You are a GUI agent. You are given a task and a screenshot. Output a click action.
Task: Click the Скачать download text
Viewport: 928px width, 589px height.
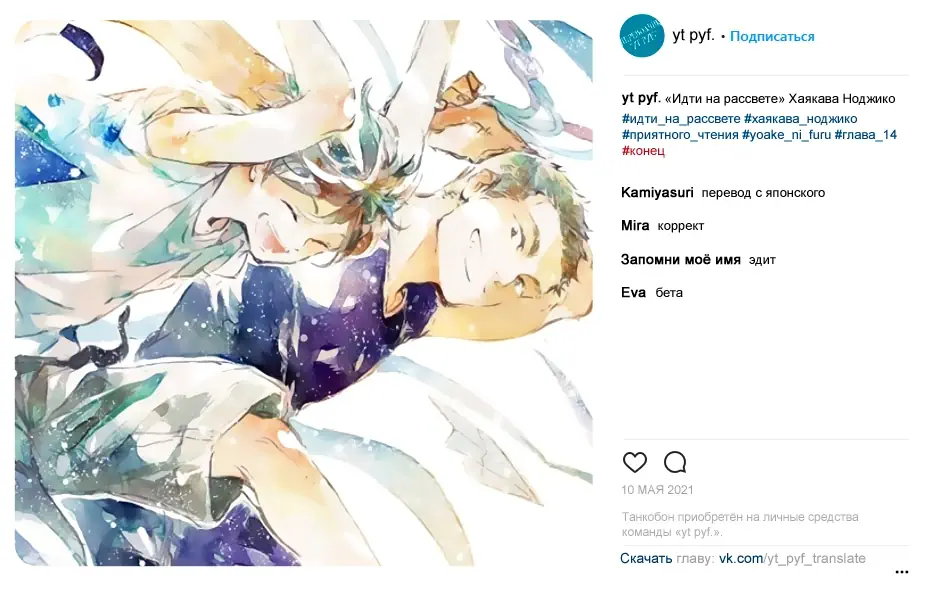click(646, 558)
